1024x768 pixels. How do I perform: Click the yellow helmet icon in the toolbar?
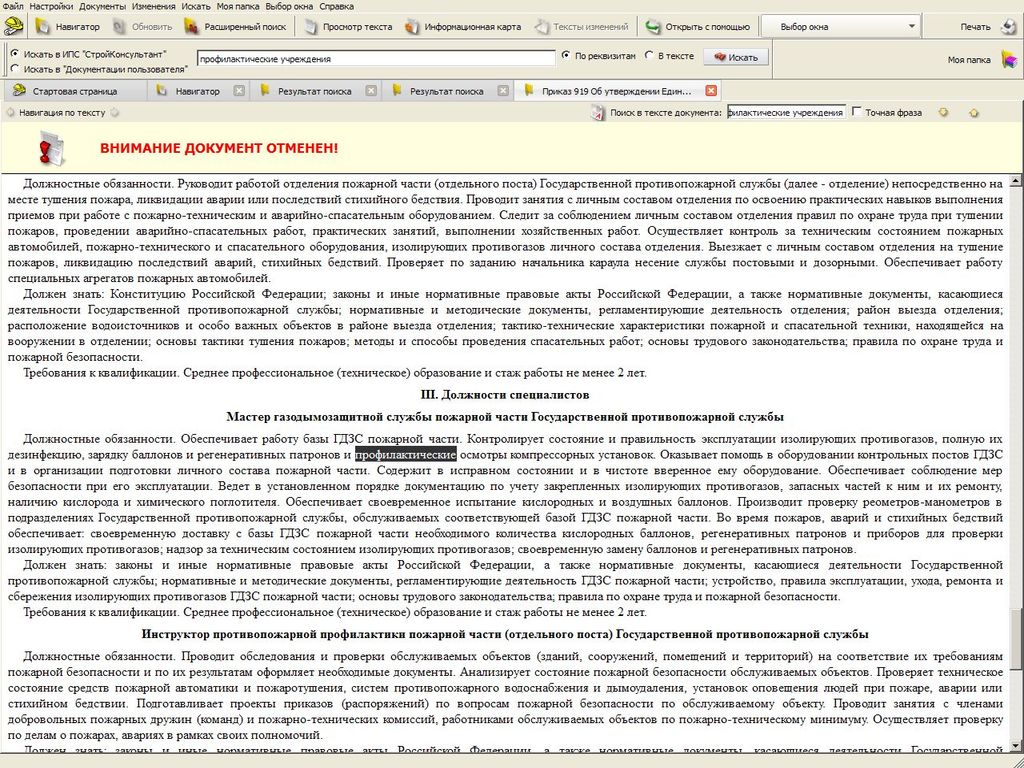tap(14, 27)
